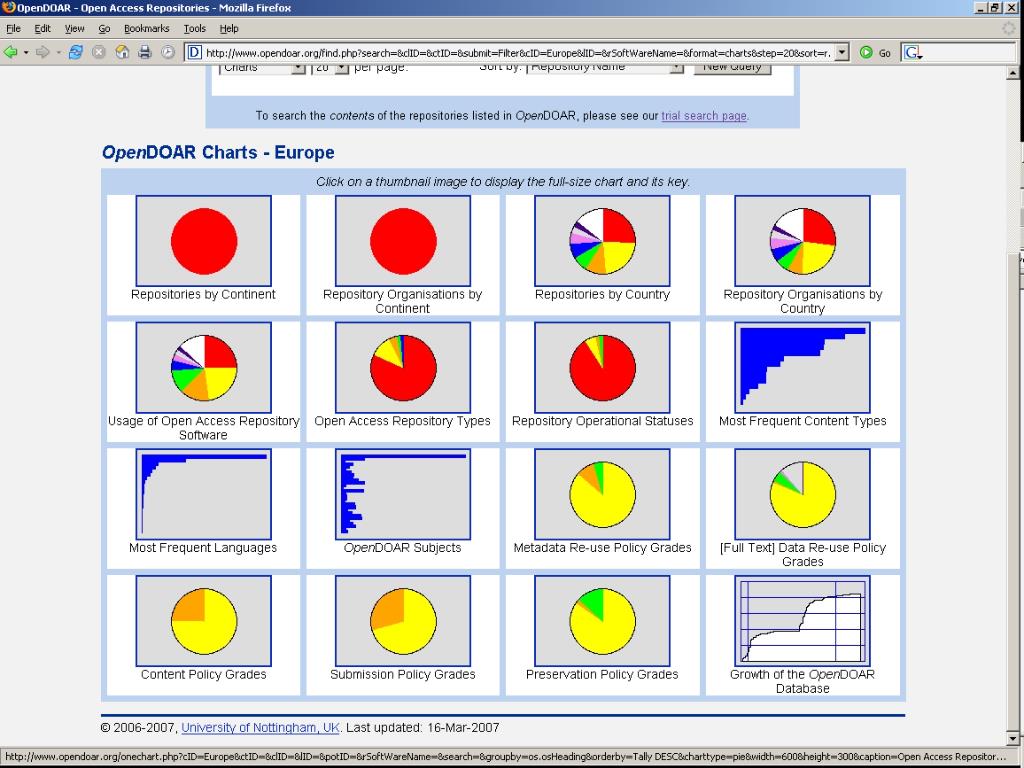
Task: Click the vertical scrollbar down arrow
Action: [1012, 739]
